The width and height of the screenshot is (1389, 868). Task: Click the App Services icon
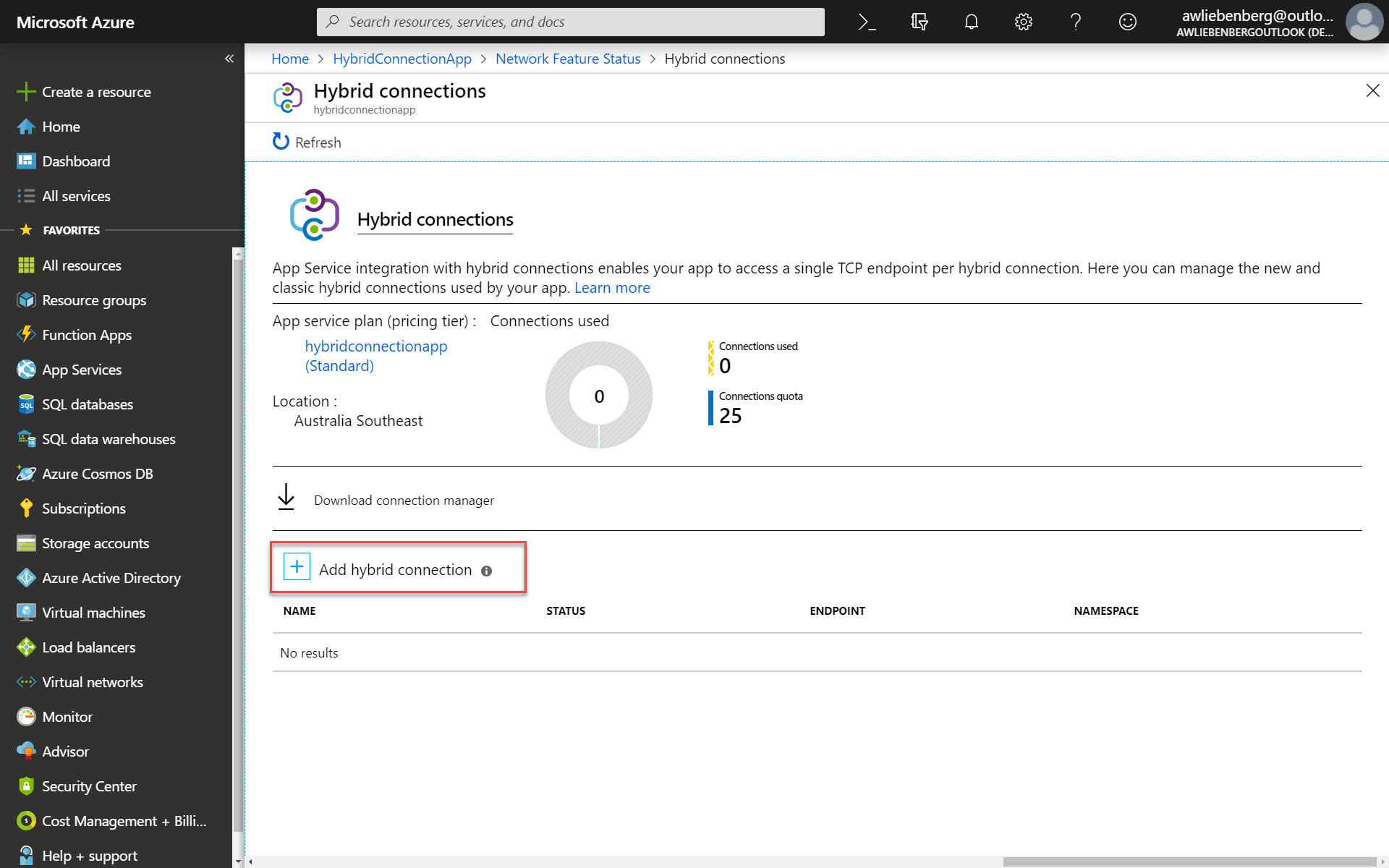[x=26, y=370]
